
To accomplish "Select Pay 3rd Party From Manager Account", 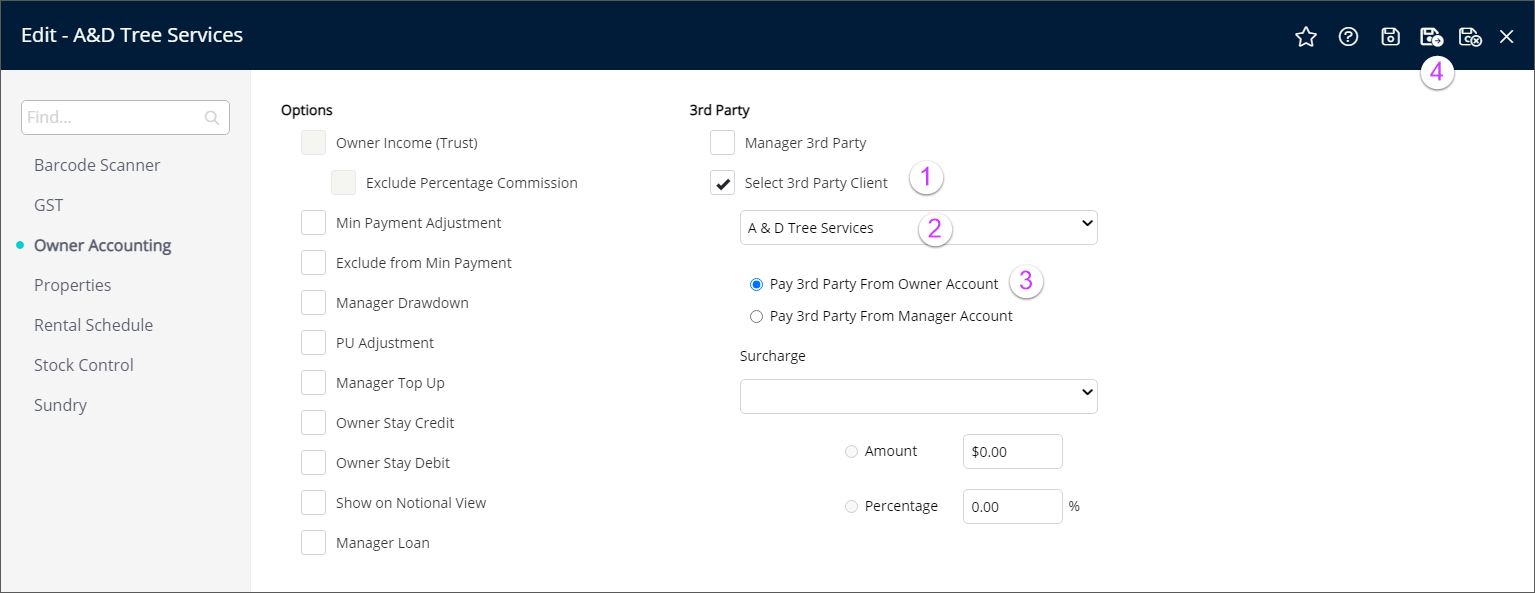I will tap(756, 316).
